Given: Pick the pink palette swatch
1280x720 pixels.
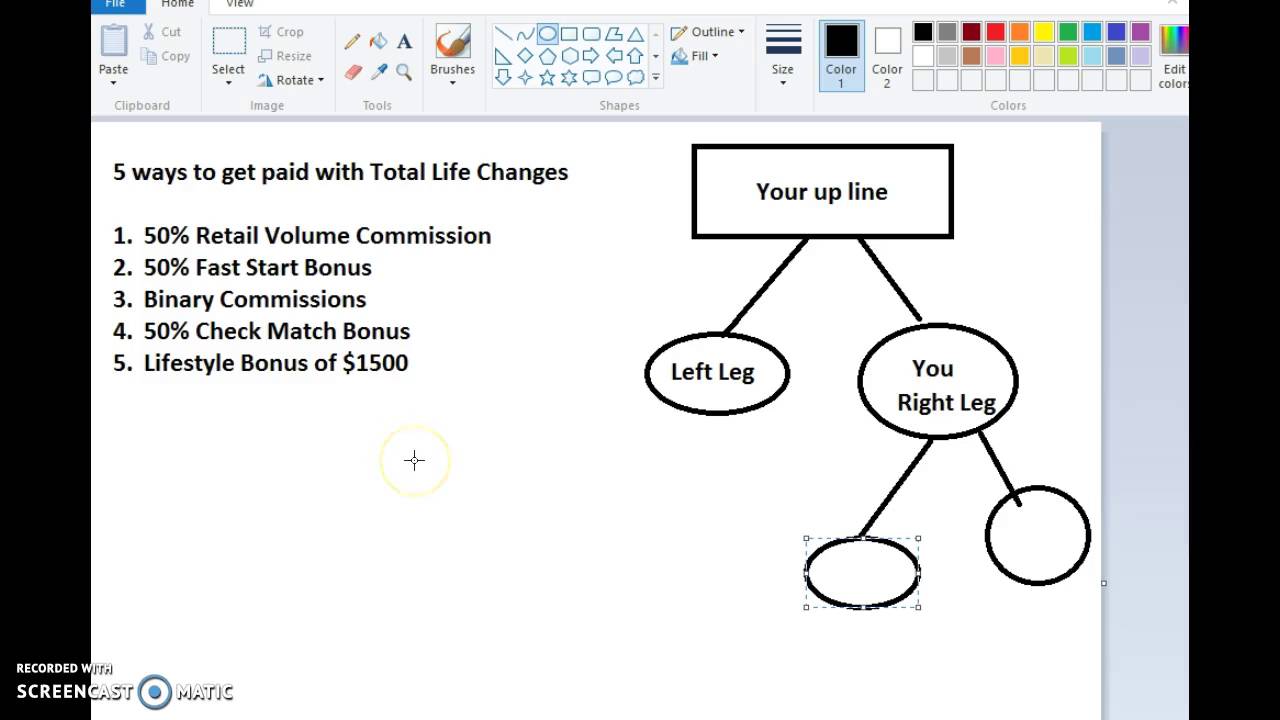Looking at the screenshot, I should pos(996,56).
